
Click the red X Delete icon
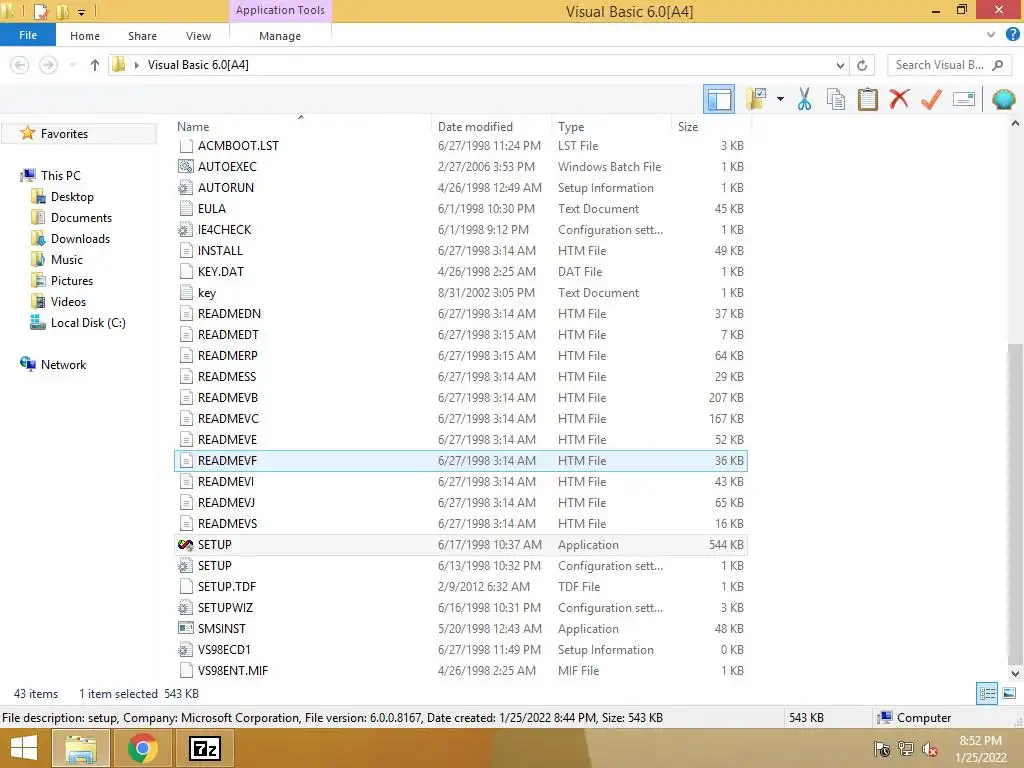pyautogui.click(x=899, y=99)
